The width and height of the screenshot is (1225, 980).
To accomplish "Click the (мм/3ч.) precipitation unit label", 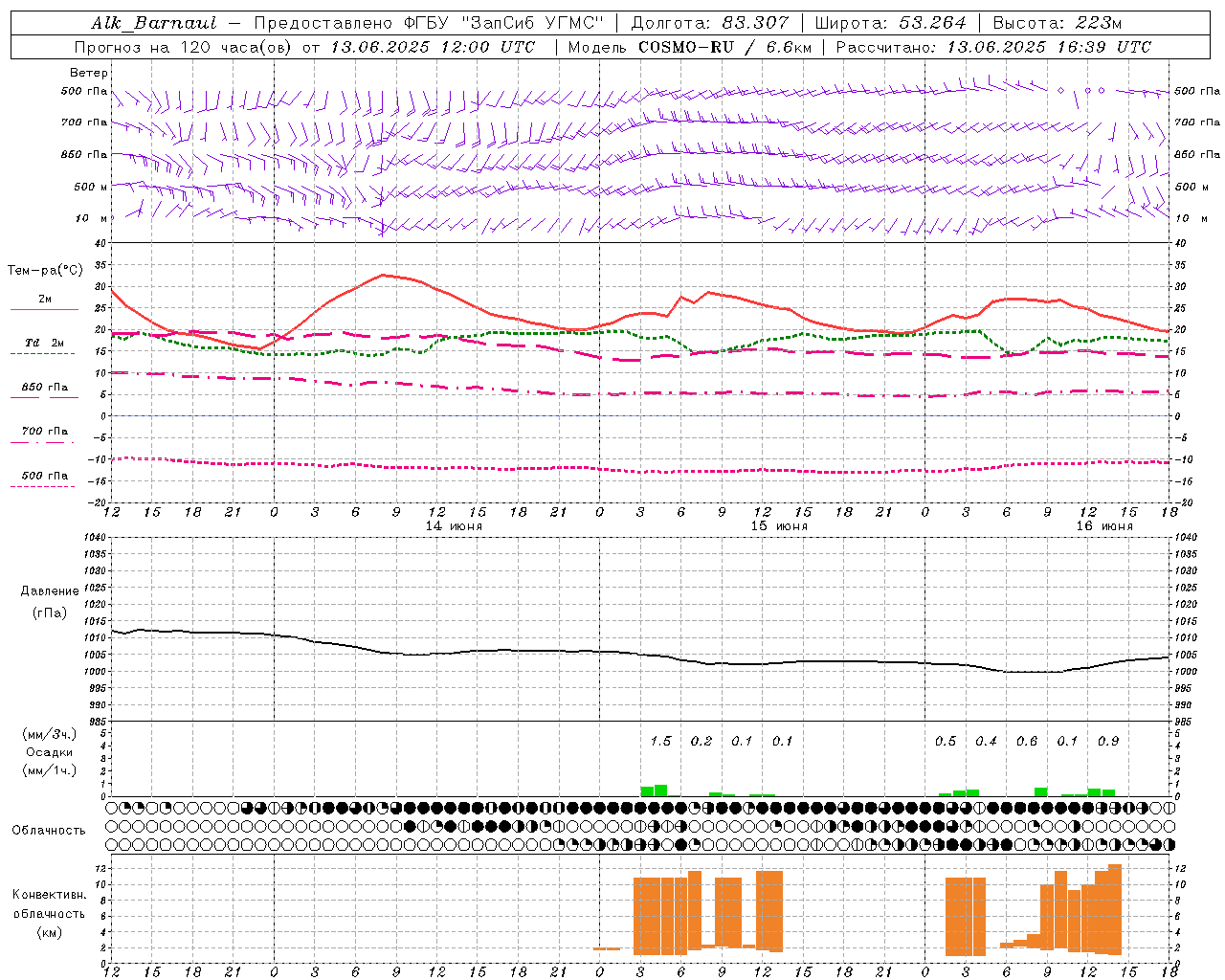I will point(48,735).
